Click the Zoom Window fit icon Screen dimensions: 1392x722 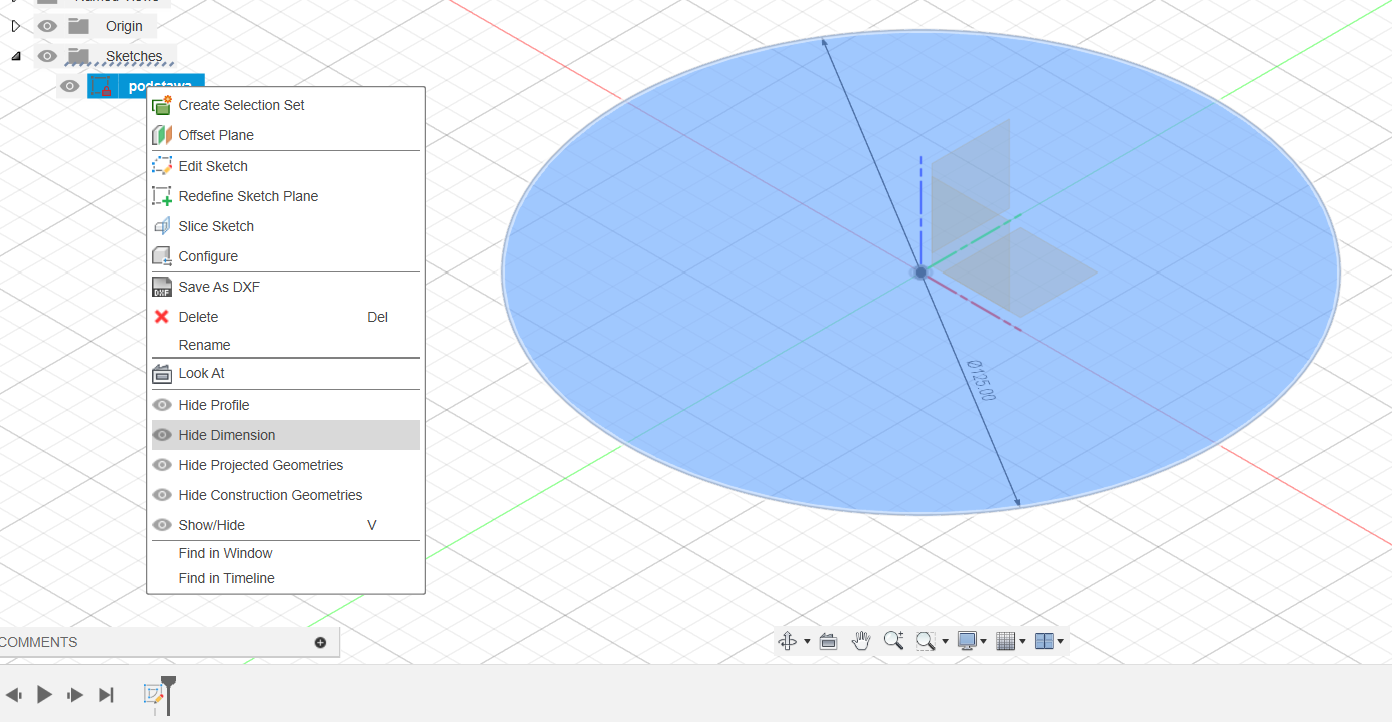926,641
